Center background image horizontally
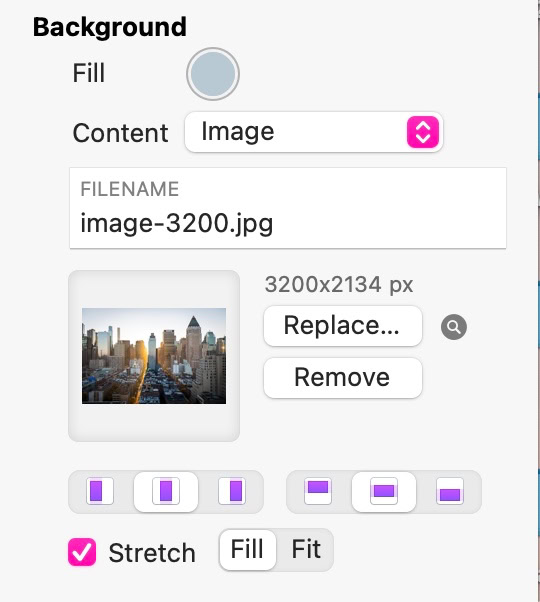The width and height of the screenshot is (540, 602). pos(166,491)
